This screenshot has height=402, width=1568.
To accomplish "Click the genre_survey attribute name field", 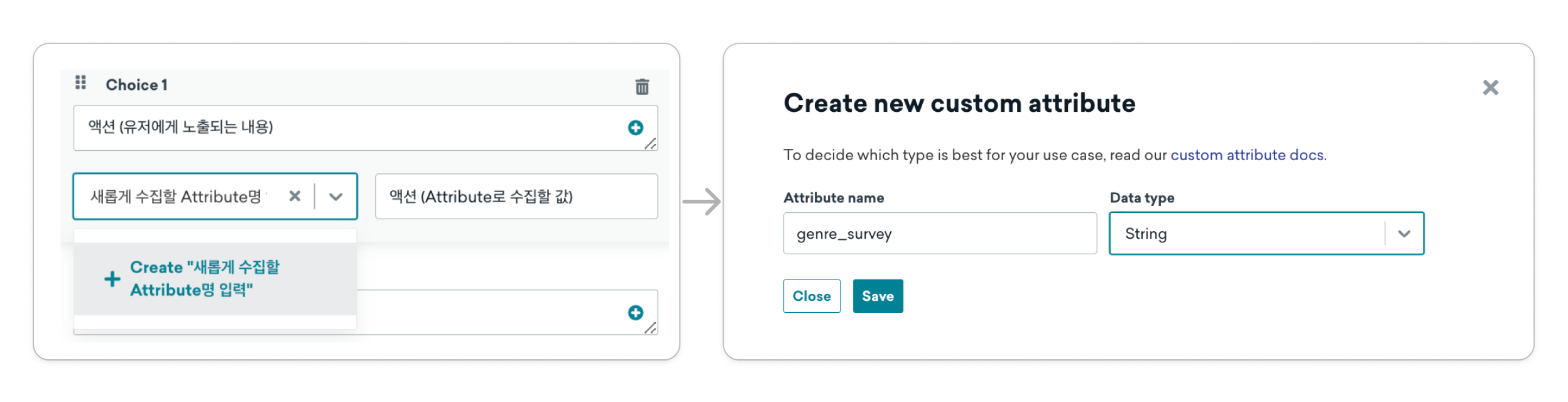I will 939,233.
